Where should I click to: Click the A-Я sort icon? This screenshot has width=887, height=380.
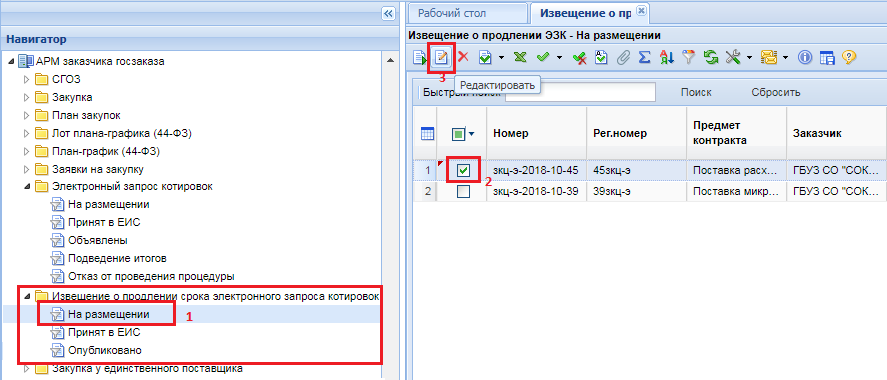point(666,57)
